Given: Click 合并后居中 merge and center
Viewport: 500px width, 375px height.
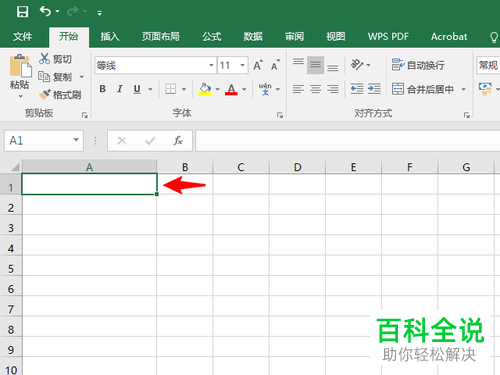Looking at the screenshot, I should (423, 89).
